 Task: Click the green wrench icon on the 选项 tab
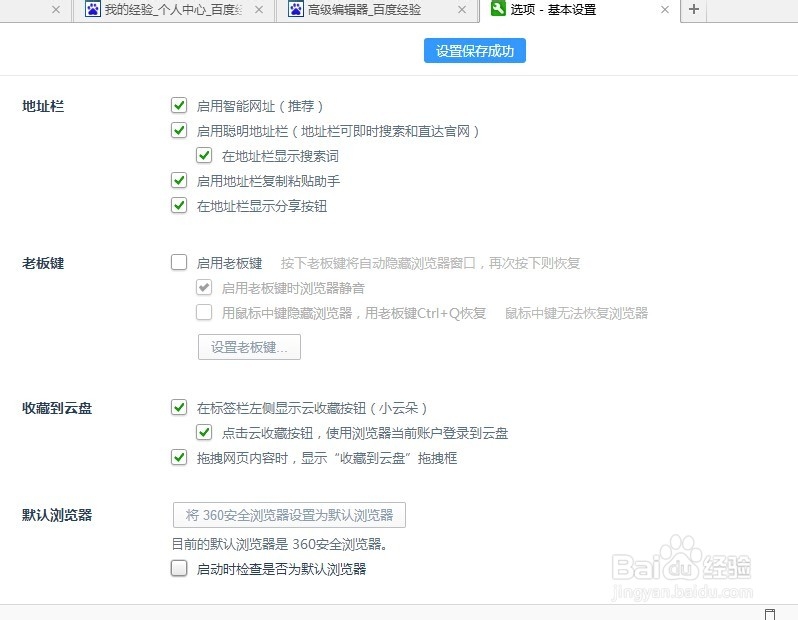[x=498, y=8]
